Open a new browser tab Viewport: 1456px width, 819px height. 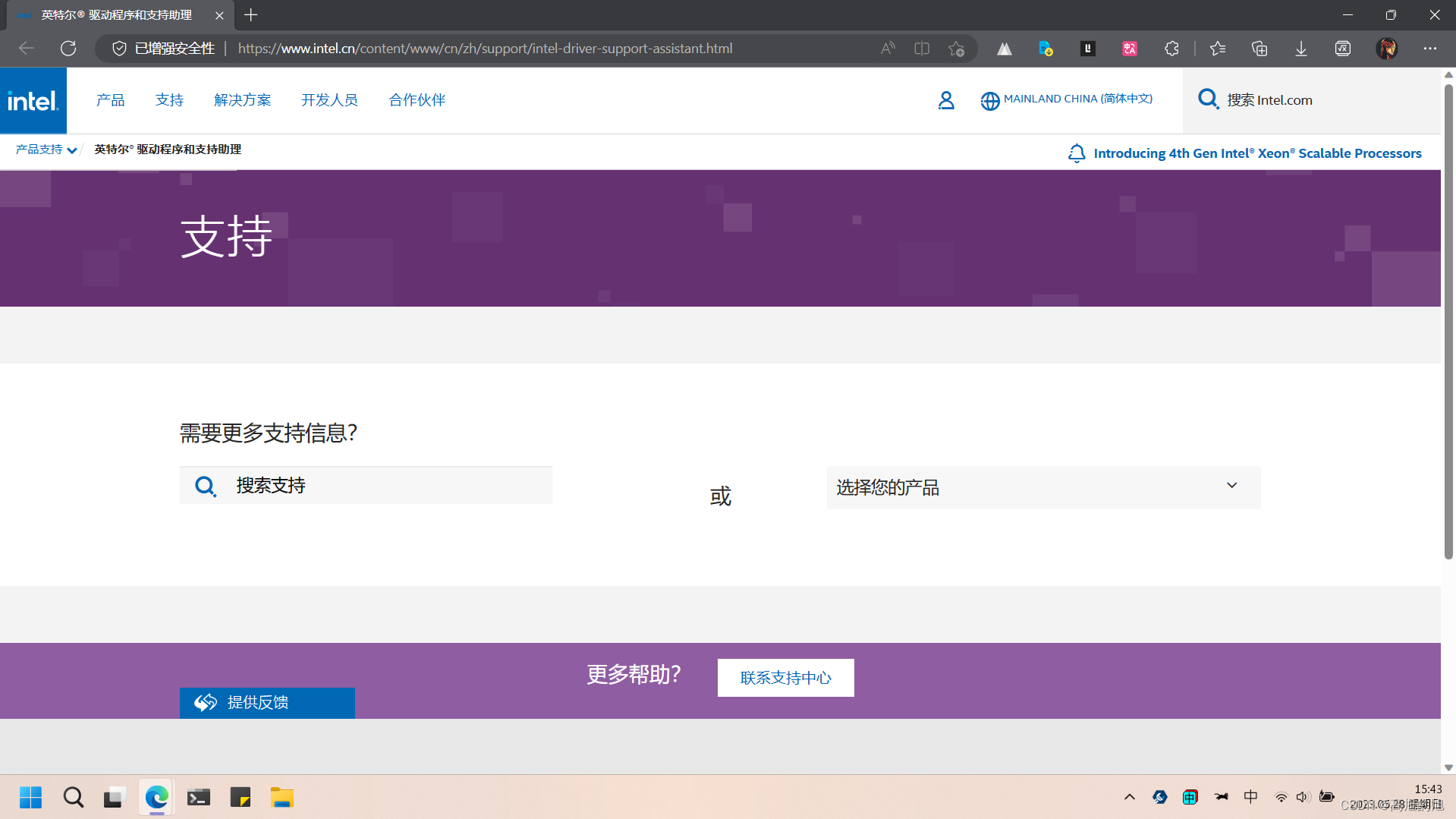tap(251, 15)
